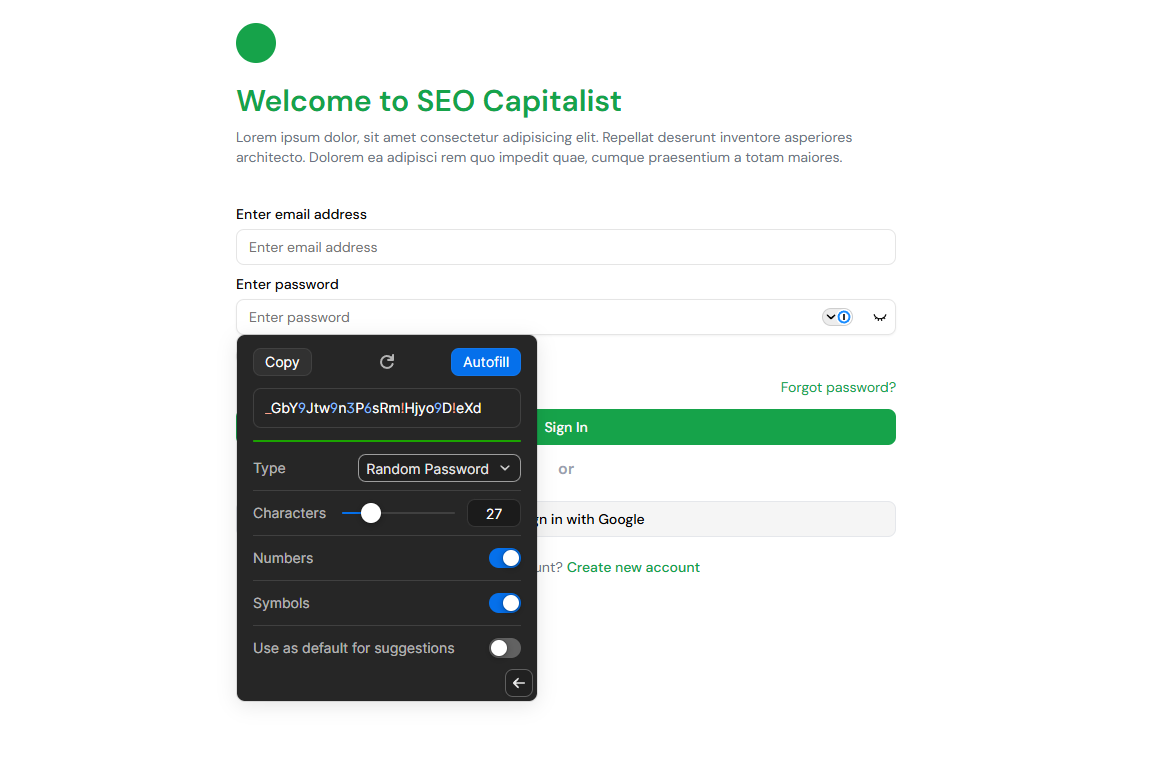The height and width of the screenshot is (757, 1175).
Task: Click the blue password manager icon in field
Action: coord(845,316)
